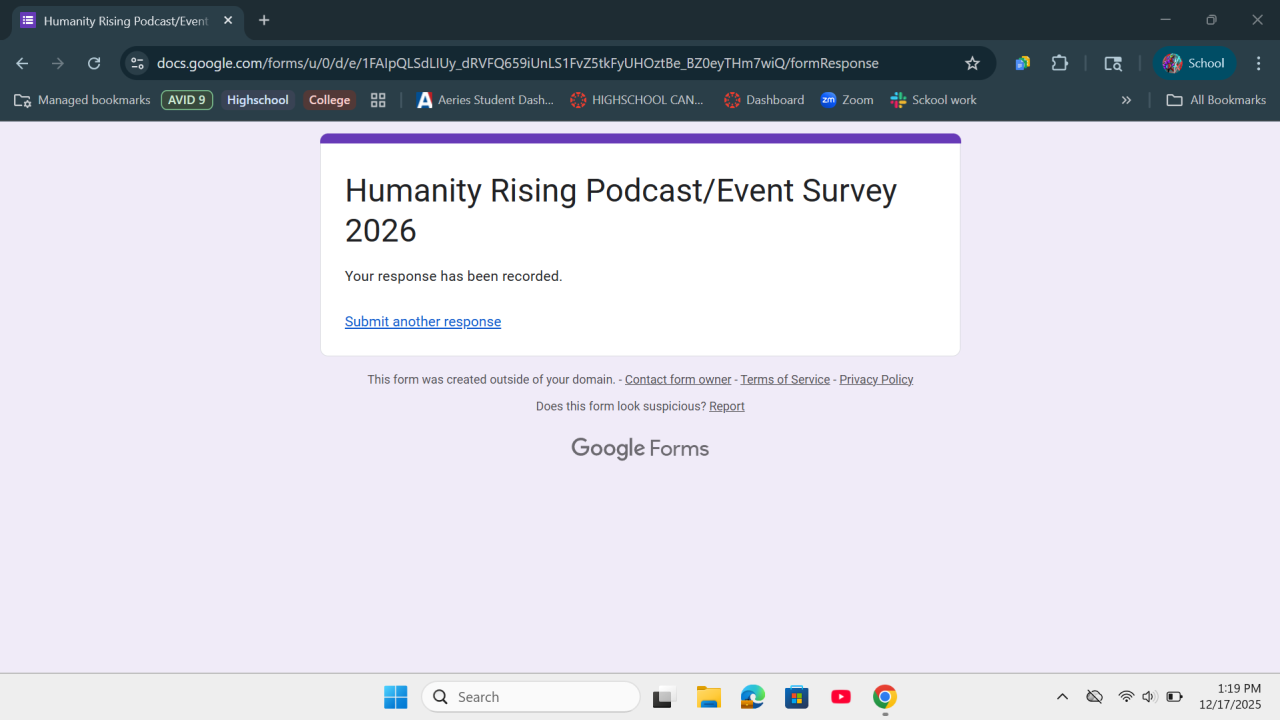Launch YouTube from the taskbar
The width and height of the screenshot is (1280, 720).
[841, 697]
